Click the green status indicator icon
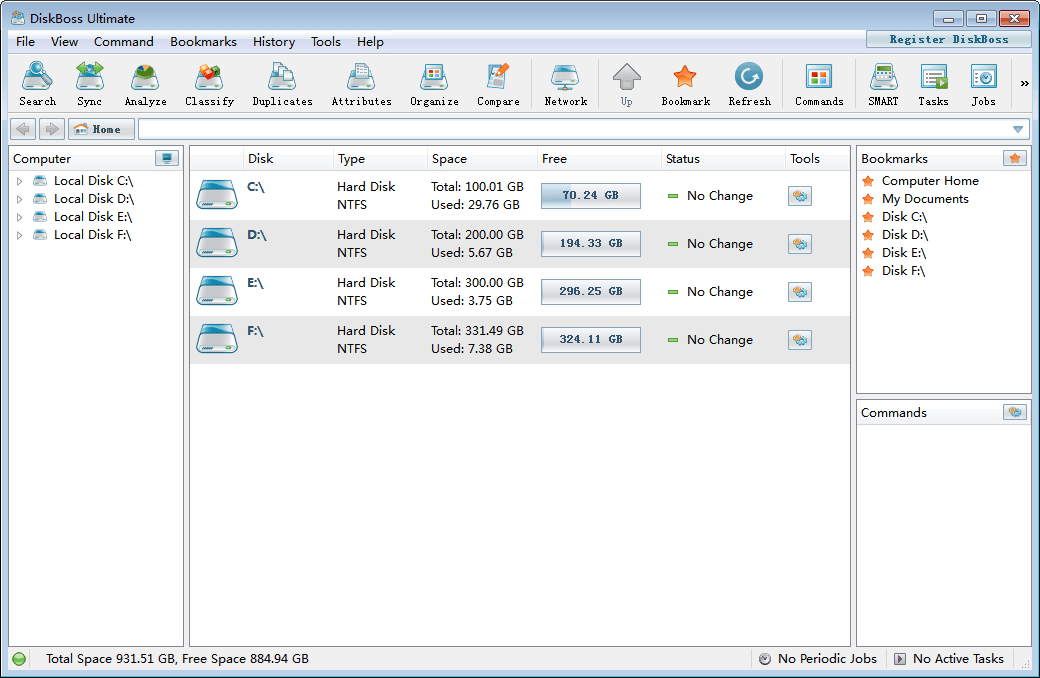Image resolution: width=1040 pixels, height=678 pixels. [x=19, y=659]
